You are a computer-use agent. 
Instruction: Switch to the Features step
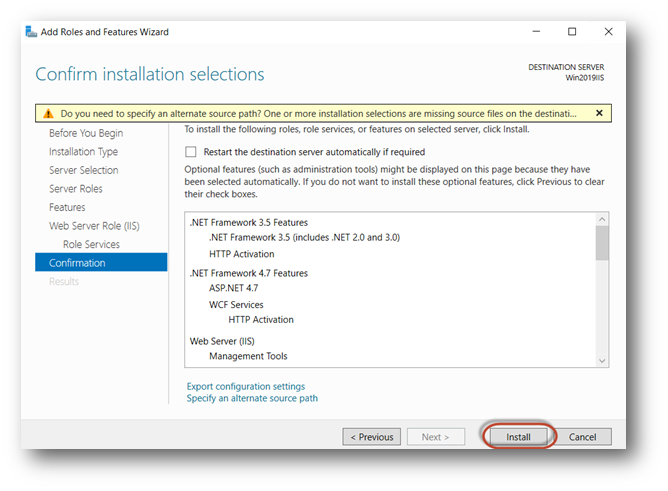click(67, 207)
